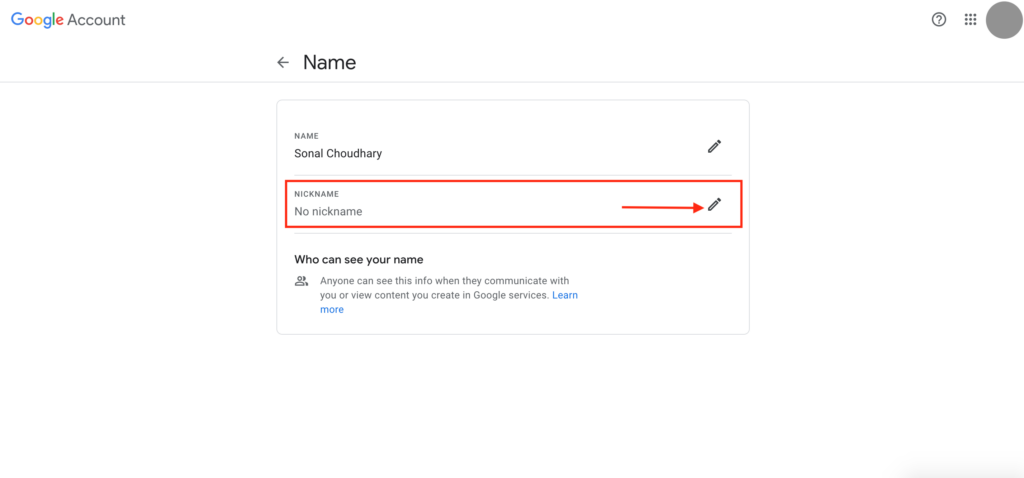Screen dimensions: 1024x478
Task: Click the people icon under visibility section
Action: [x=301, y=281]
